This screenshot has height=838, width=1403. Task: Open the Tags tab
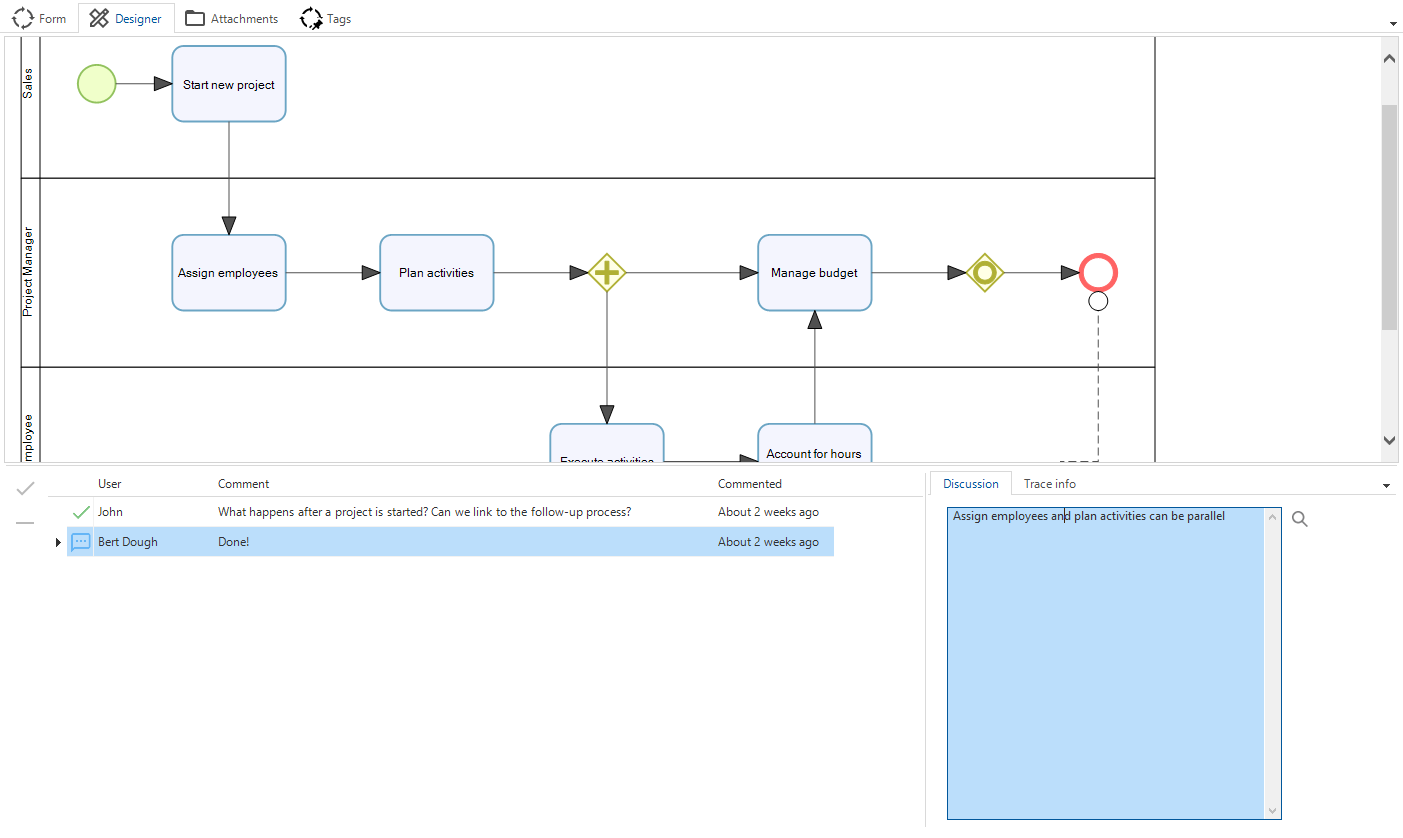pos(326,18)
